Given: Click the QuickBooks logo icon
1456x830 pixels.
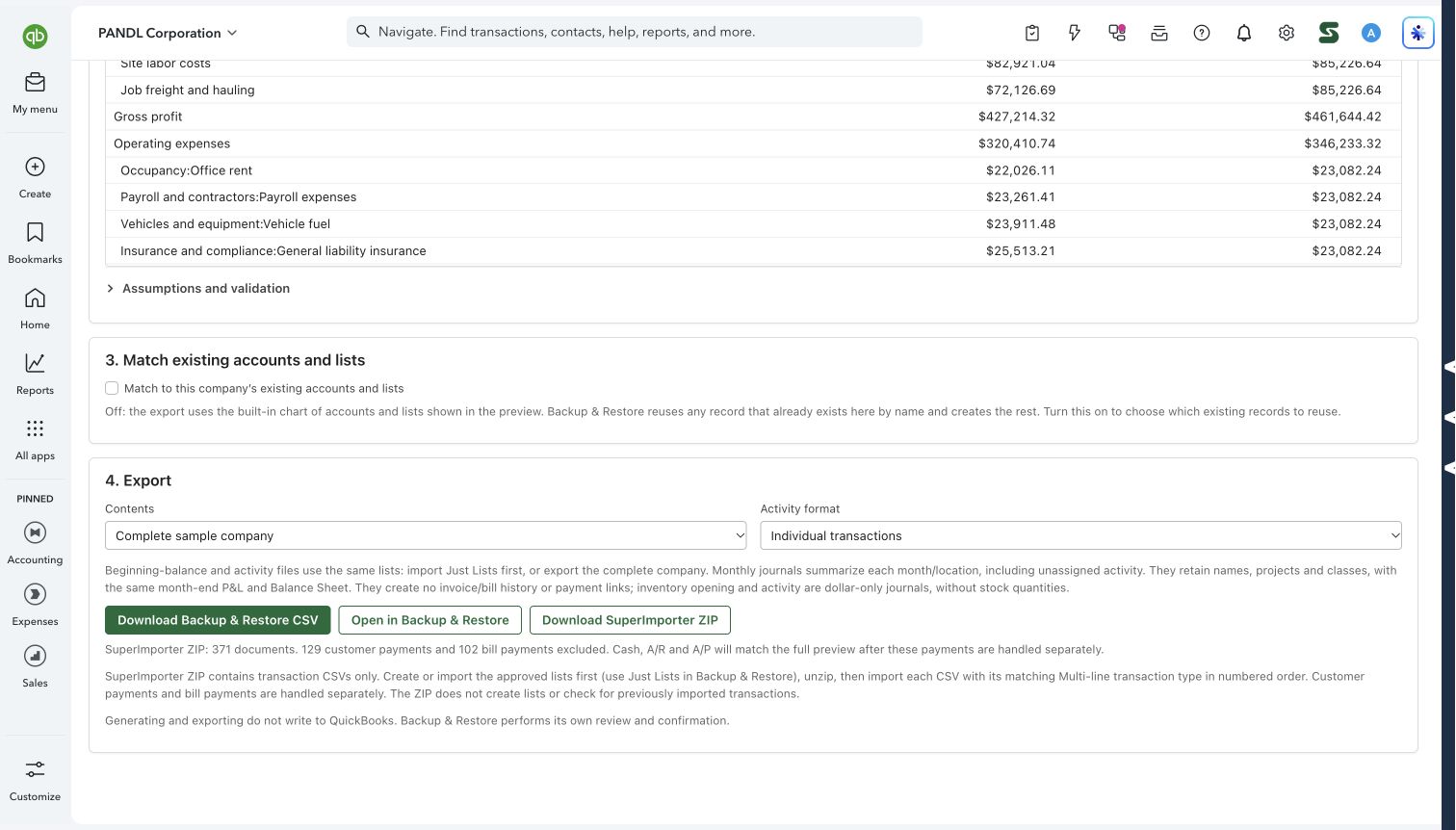Looking at the screenshot, I should [x=35, y=37].
